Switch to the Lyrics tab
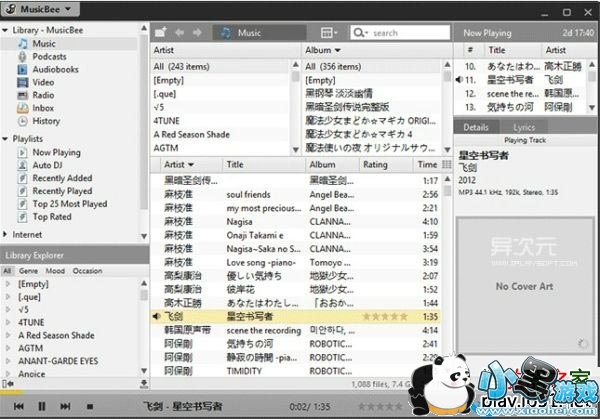 coord(524,127)
